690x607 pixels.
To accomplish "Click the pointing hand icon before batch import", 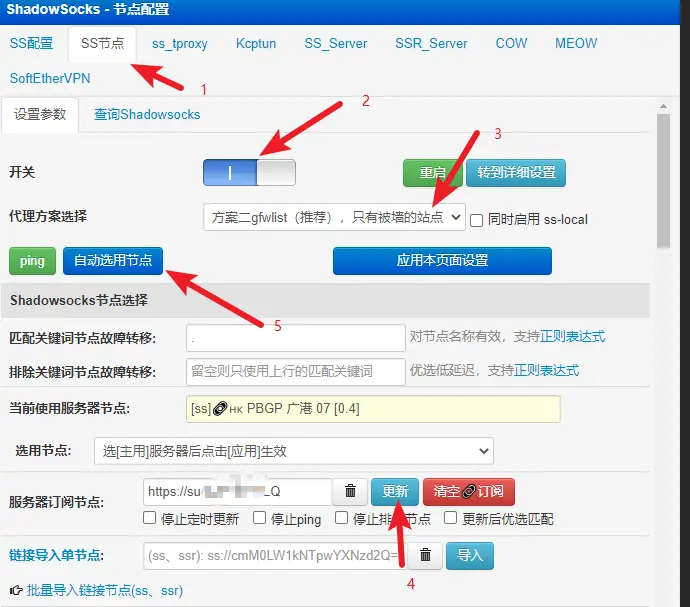I will 16,591.
